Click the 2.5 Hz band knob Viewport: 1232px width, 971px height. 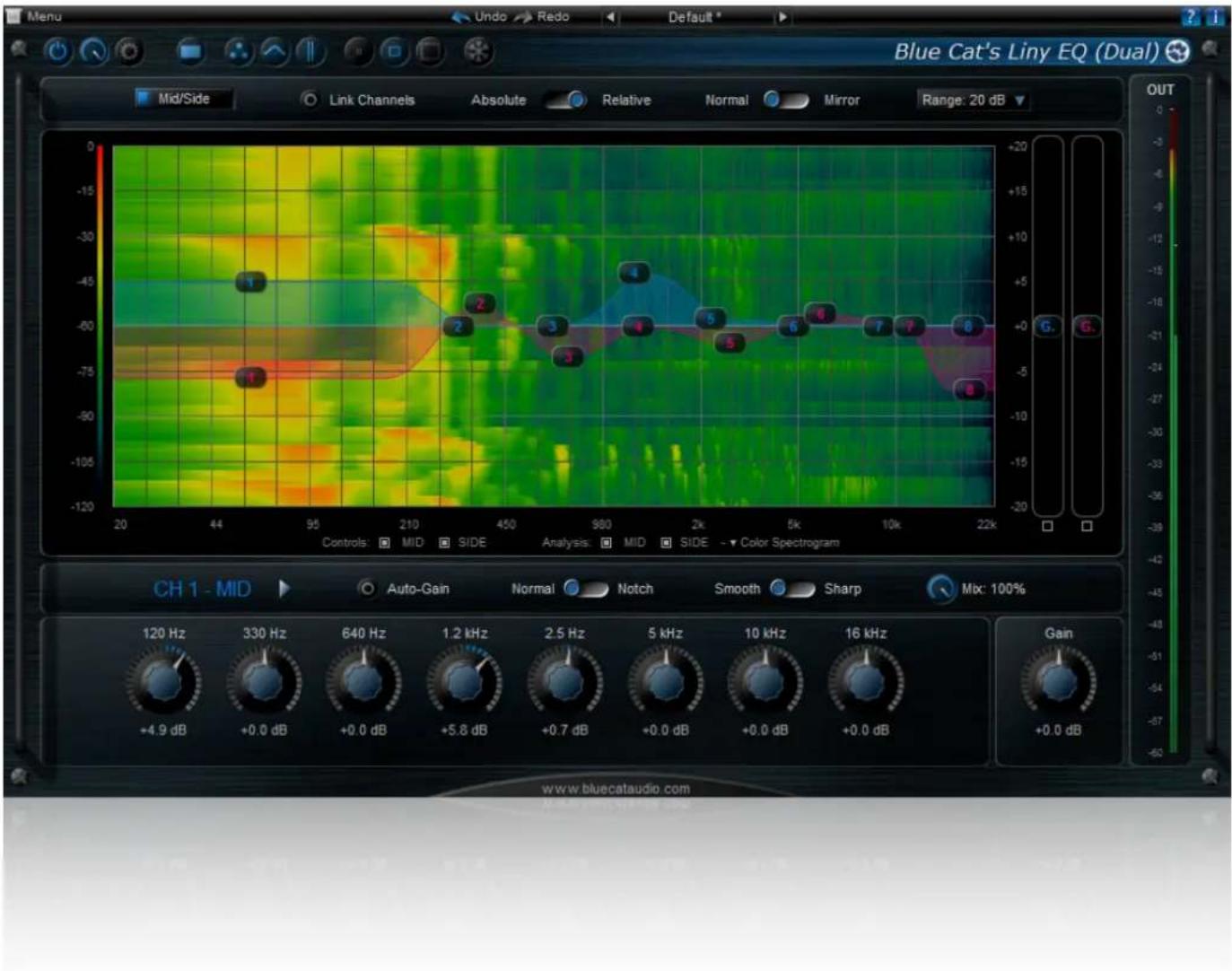pos(564,682)
